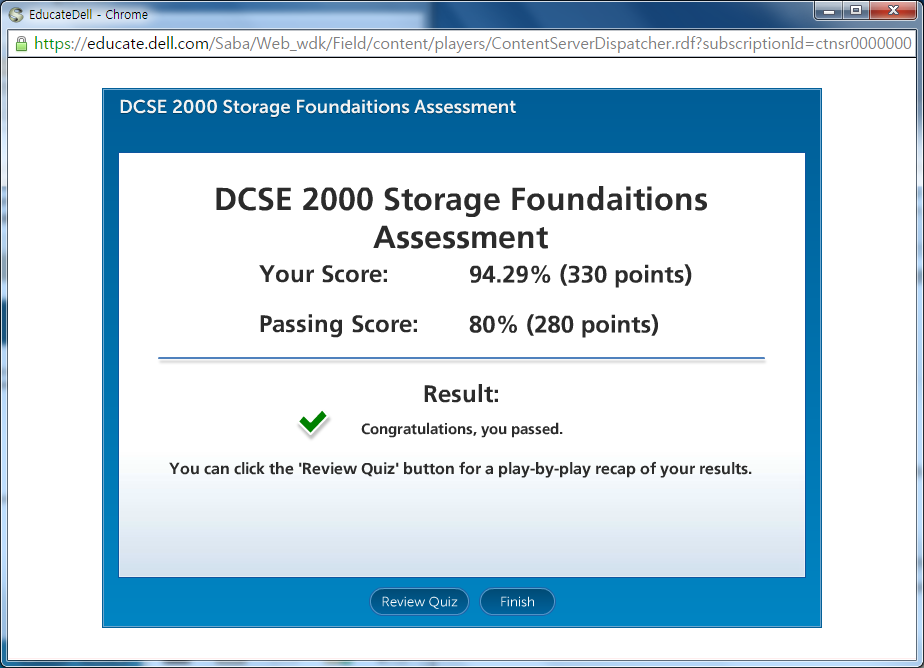This screenshot has height=668, width=924.
Task: Maximize the EducateDell Chrome window
Action: (856, 10)
